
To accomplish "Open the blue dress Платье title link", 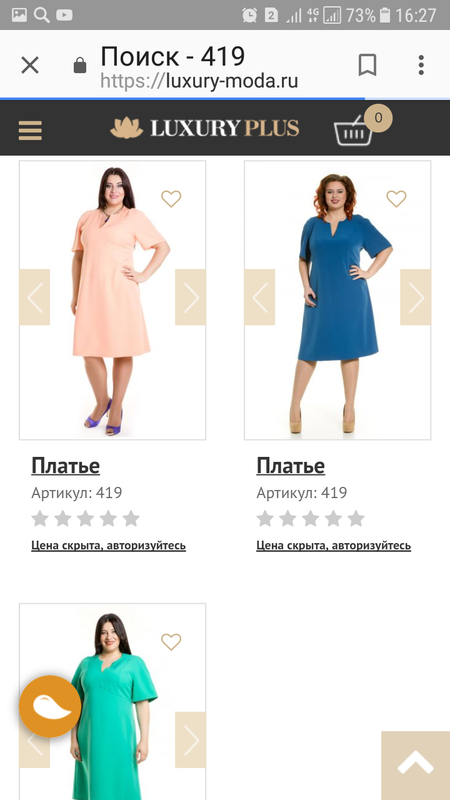I will click(x=290, y=466).
